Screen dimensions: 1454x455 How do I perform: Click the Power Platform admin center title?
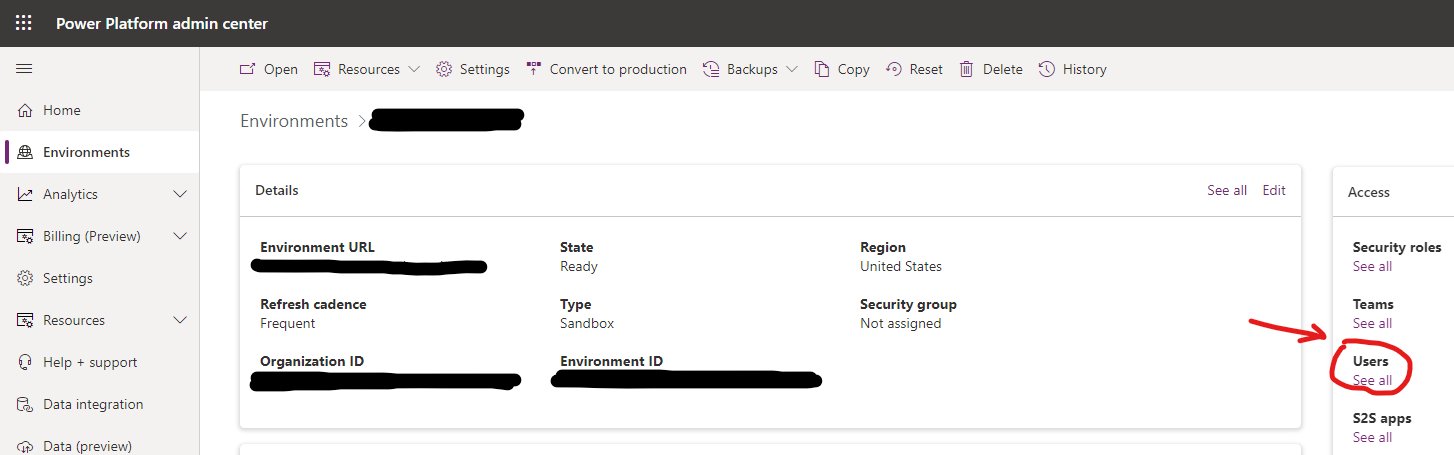pyautogui.click(x=162, y=23)
